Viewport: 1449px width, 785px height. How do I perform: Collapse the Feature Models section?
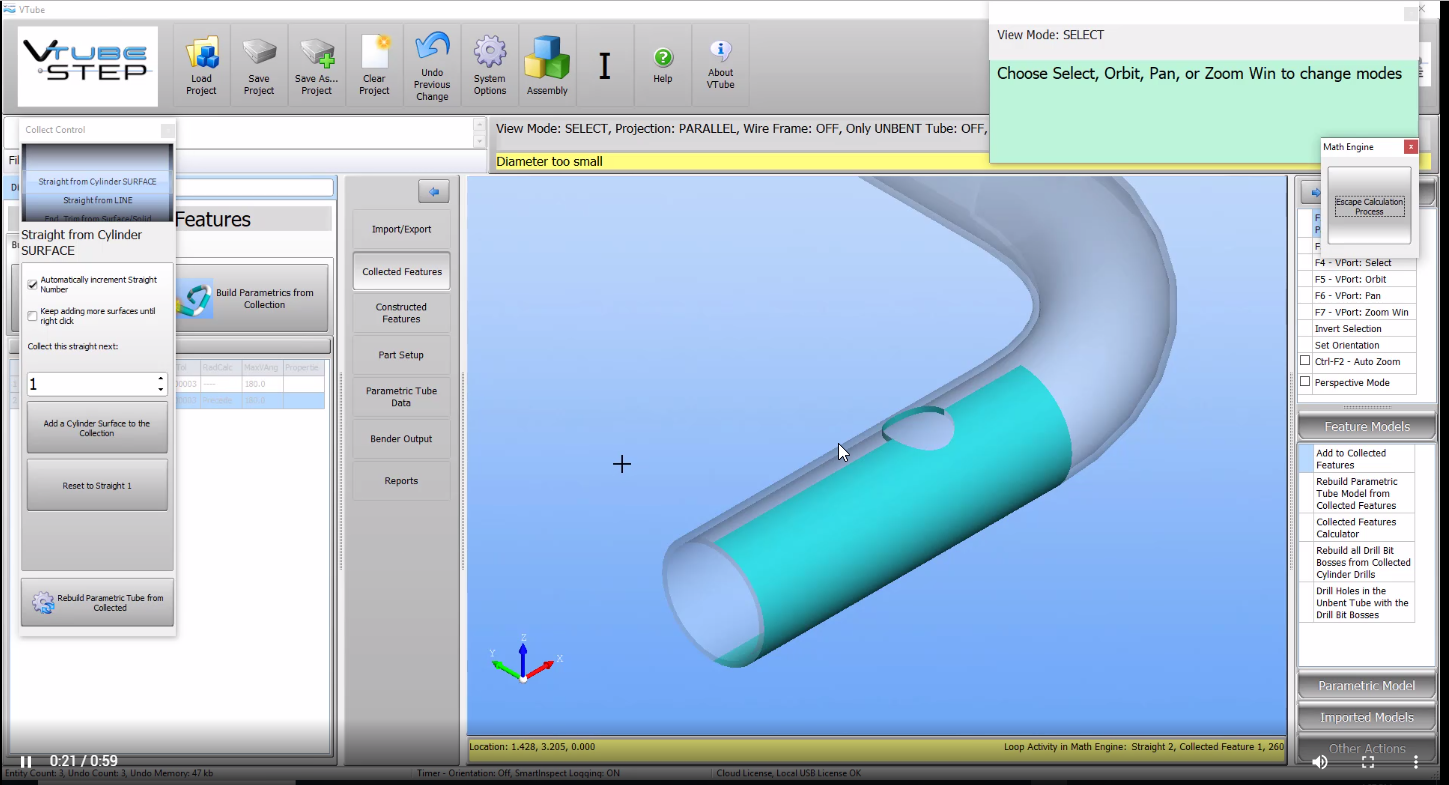[x=1366, y=427]
